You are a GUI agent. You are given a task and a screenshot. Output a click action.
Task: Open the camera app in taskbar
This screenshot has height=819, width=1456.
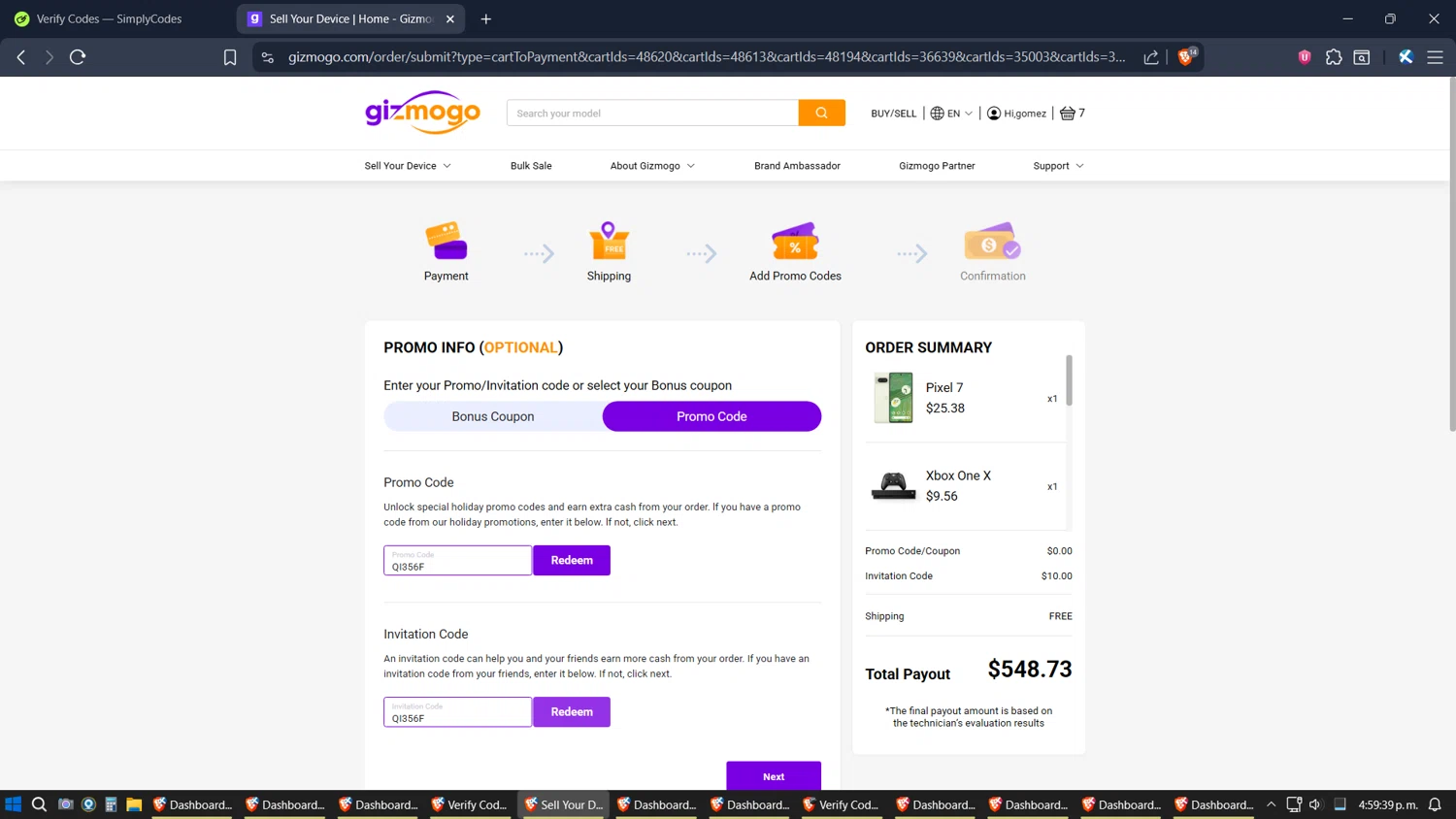(x=65, y=804)
